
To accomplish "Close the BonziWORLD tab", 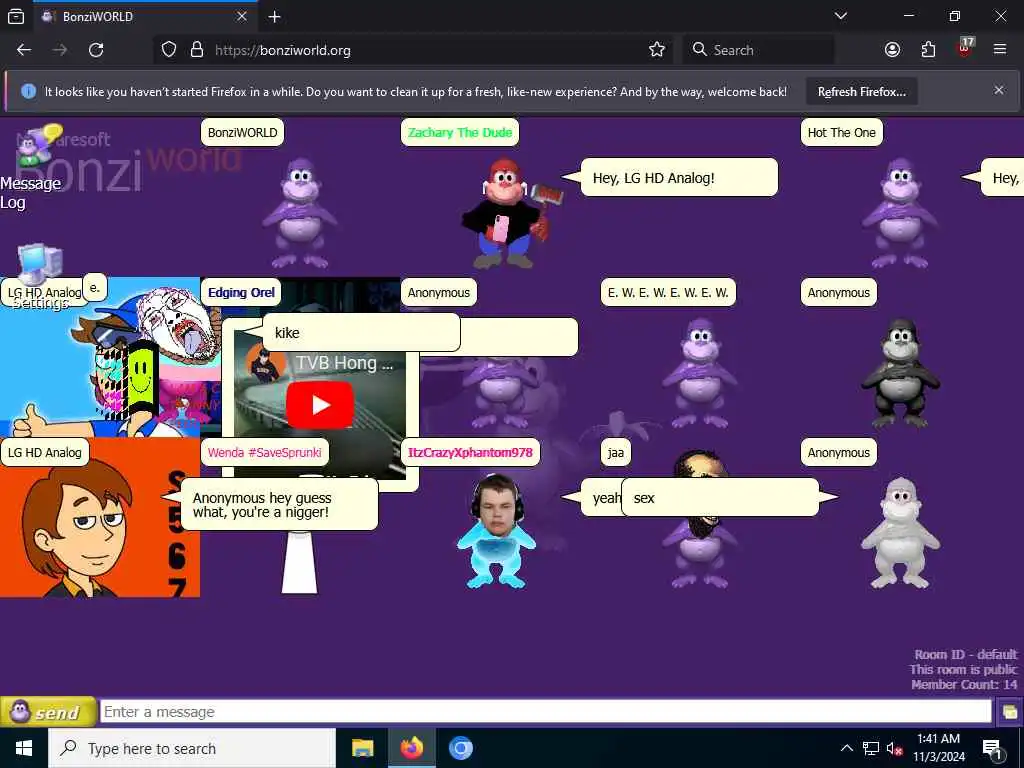I will 242,16.
